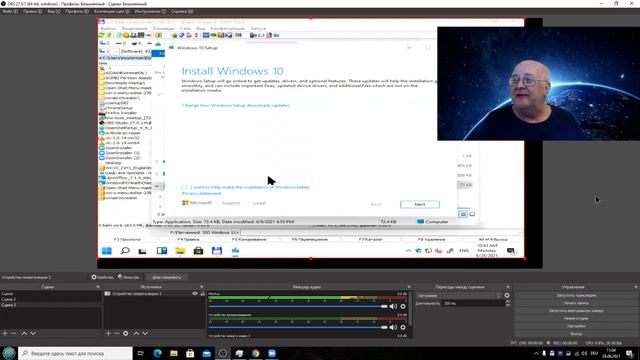The width and height of the screenshot is (640, 360).
Task: Open the Инструменты menu
Action: (150, 11)
